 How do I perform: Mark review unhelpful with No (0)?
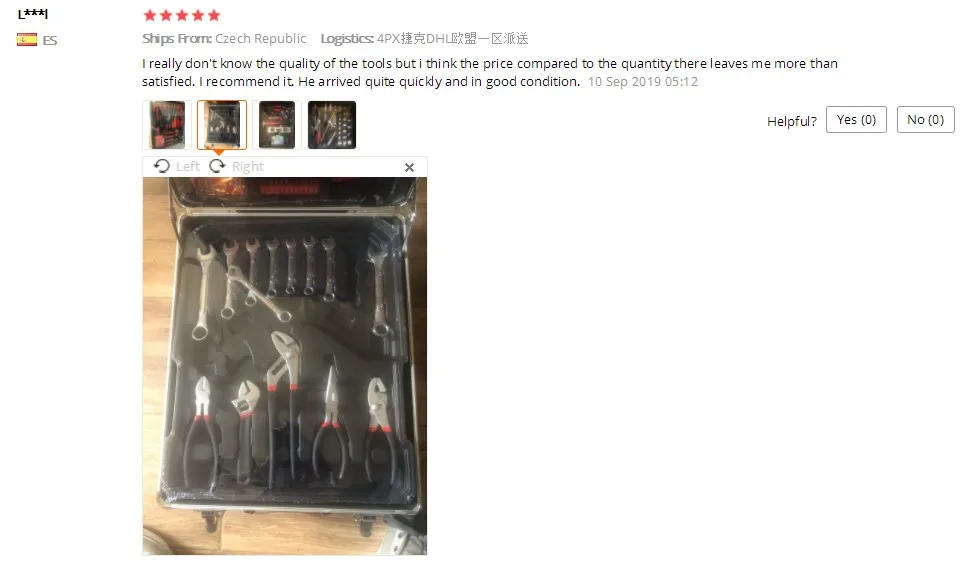(925, 120)
